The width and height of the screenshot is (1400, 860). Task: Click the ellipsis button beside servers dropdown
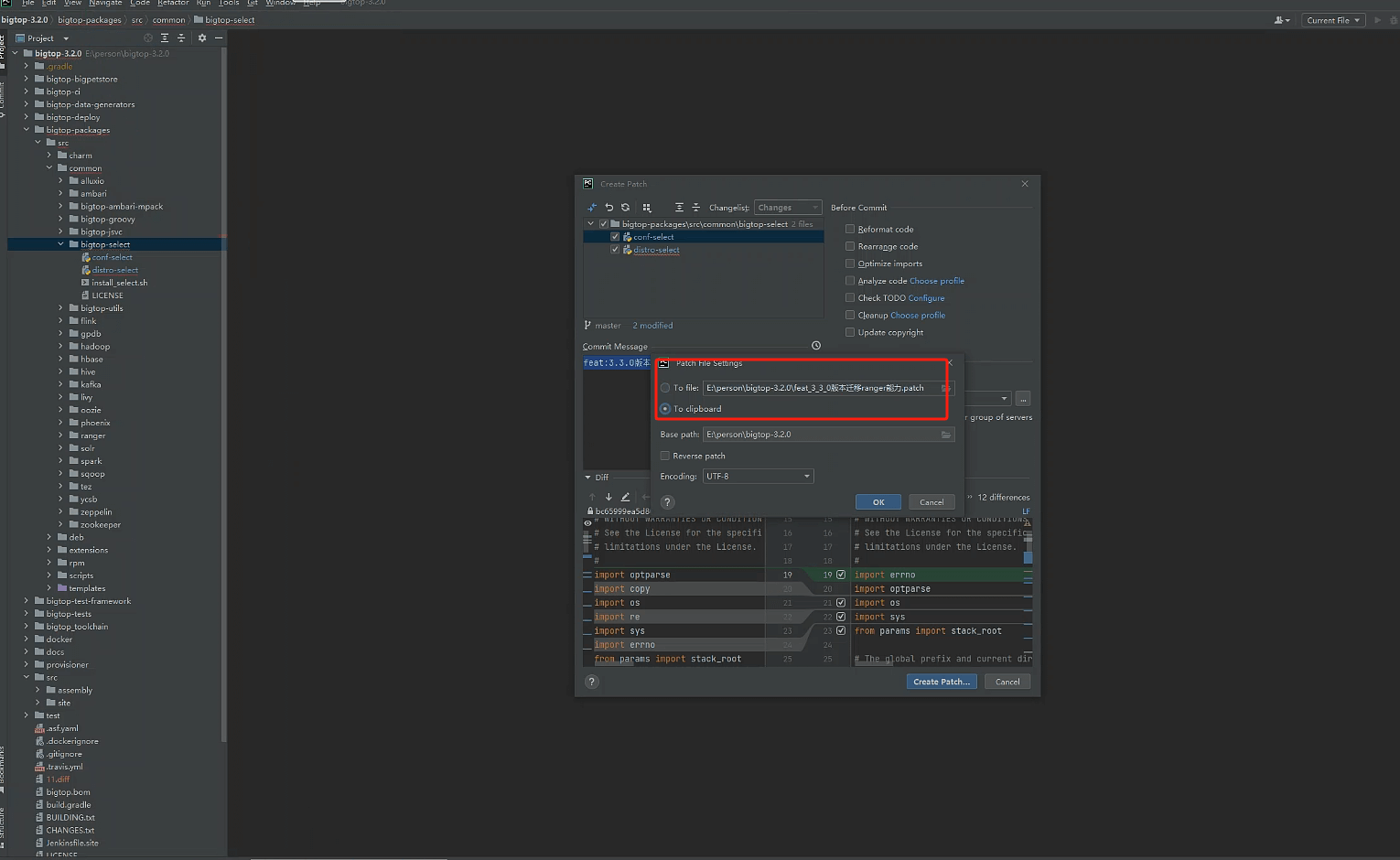[1023, 399]
